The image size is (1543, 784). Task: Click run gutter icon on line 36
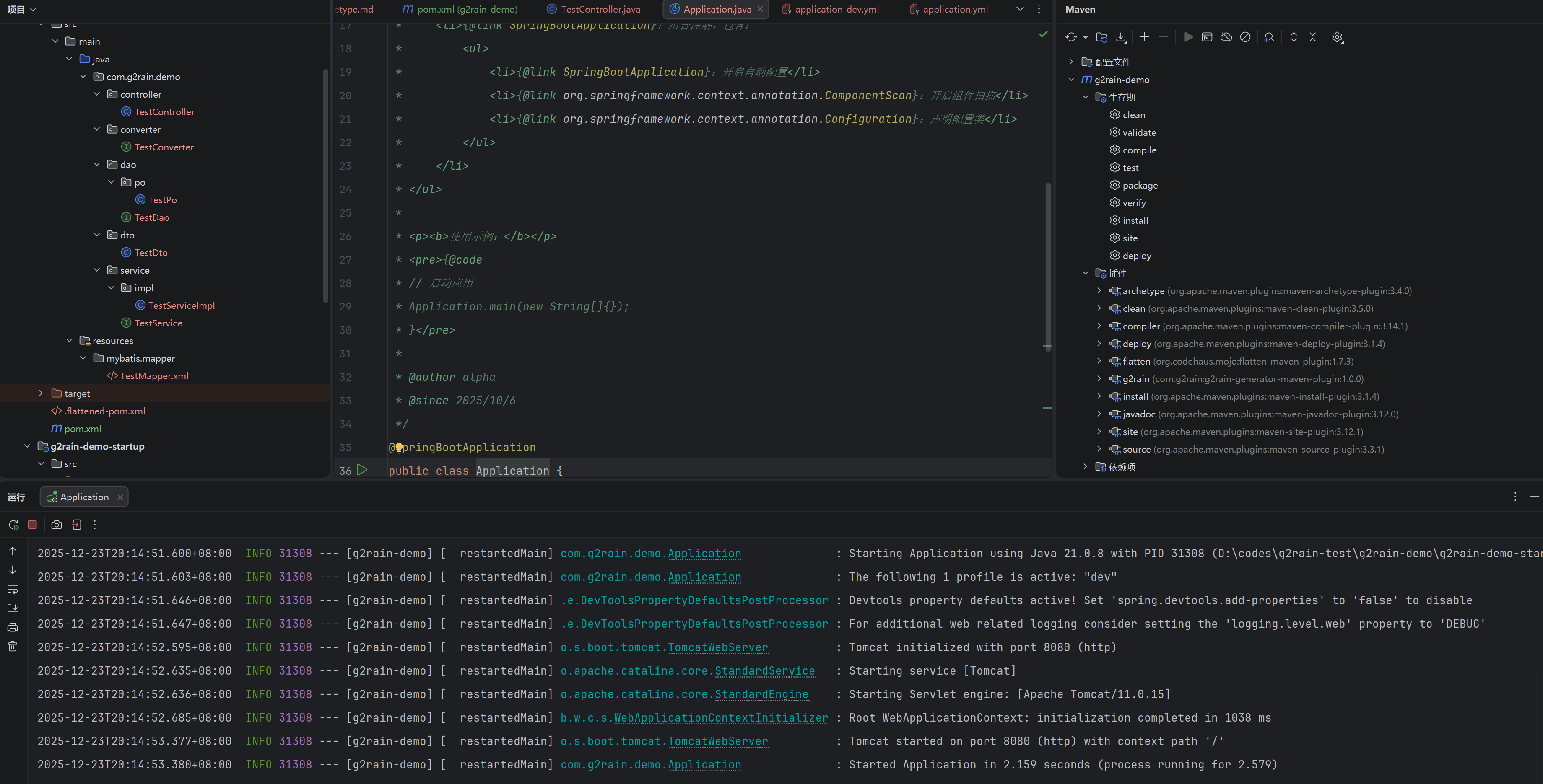tap(362, 470)
